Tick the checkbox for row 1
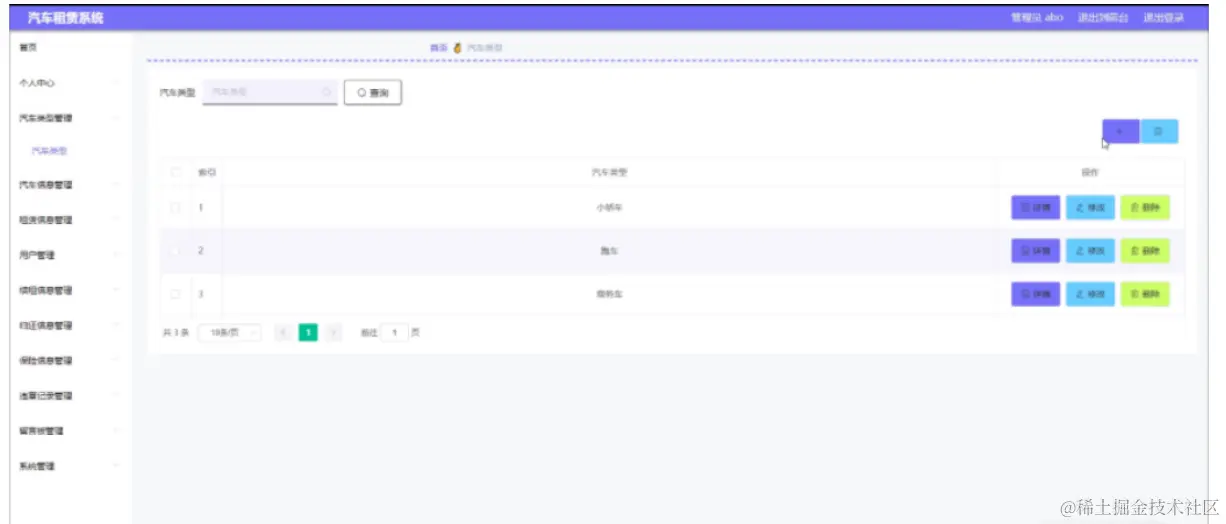This screenshot has width=1226, height=524. tap(176, 208)
